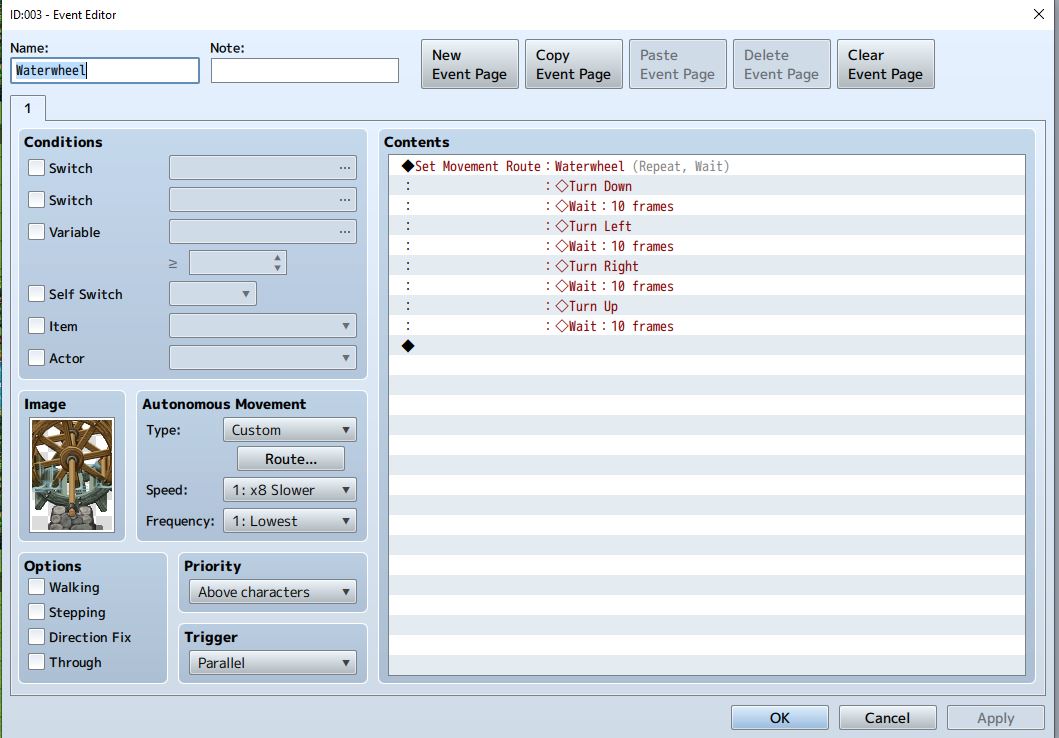Click the Note input field

[x=305, y=70]
